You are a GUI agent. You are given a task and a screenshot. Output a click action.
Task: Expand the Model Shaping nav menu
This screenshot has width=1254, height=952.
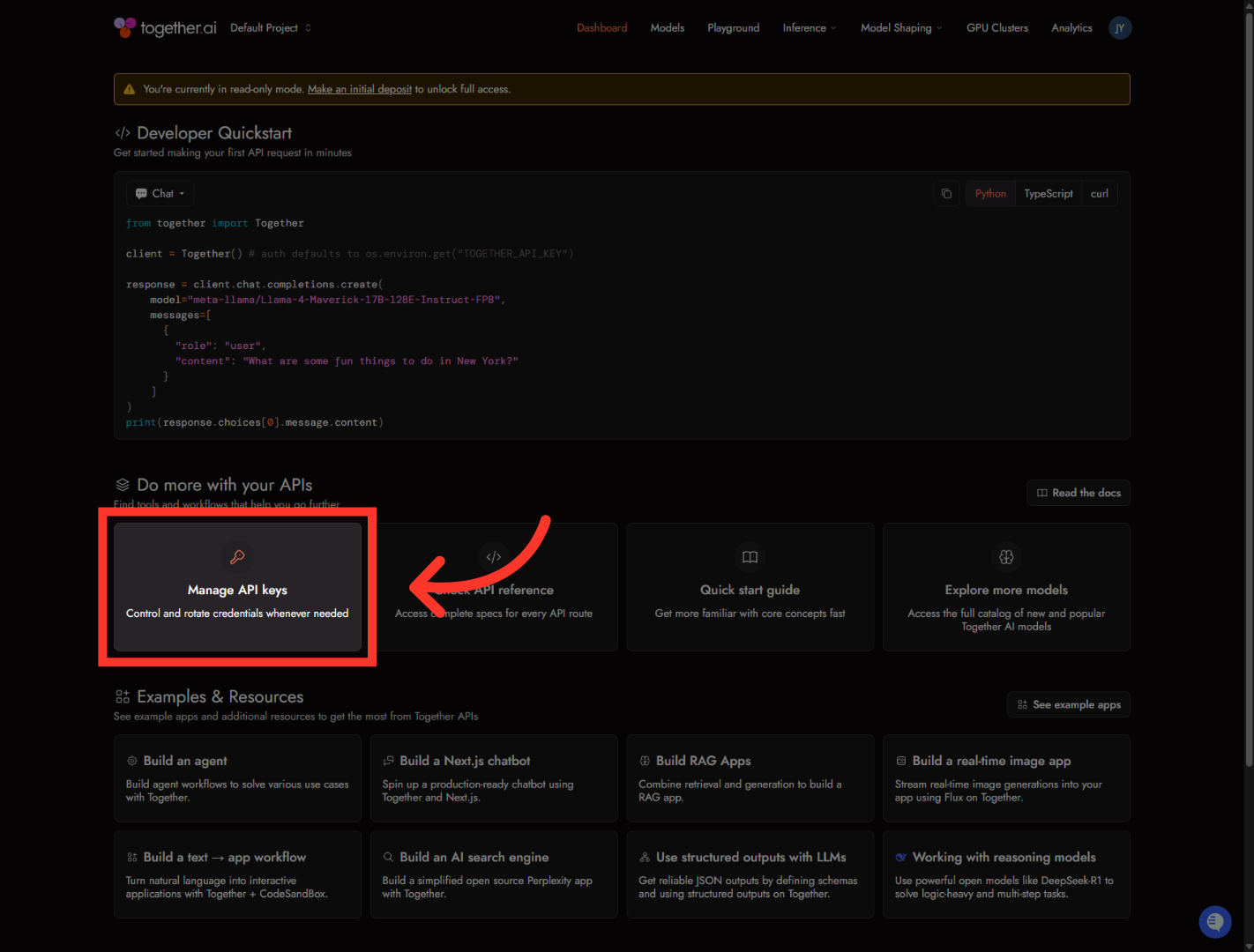(x=901, y=28)
